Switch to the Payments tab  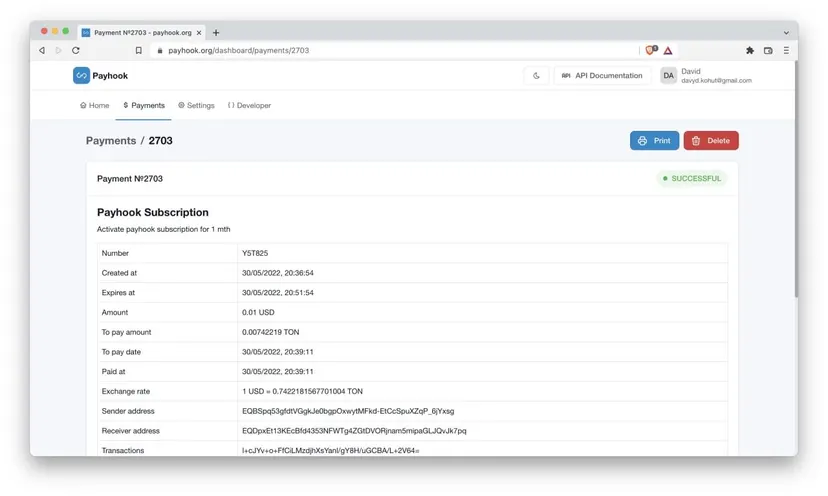144,106
